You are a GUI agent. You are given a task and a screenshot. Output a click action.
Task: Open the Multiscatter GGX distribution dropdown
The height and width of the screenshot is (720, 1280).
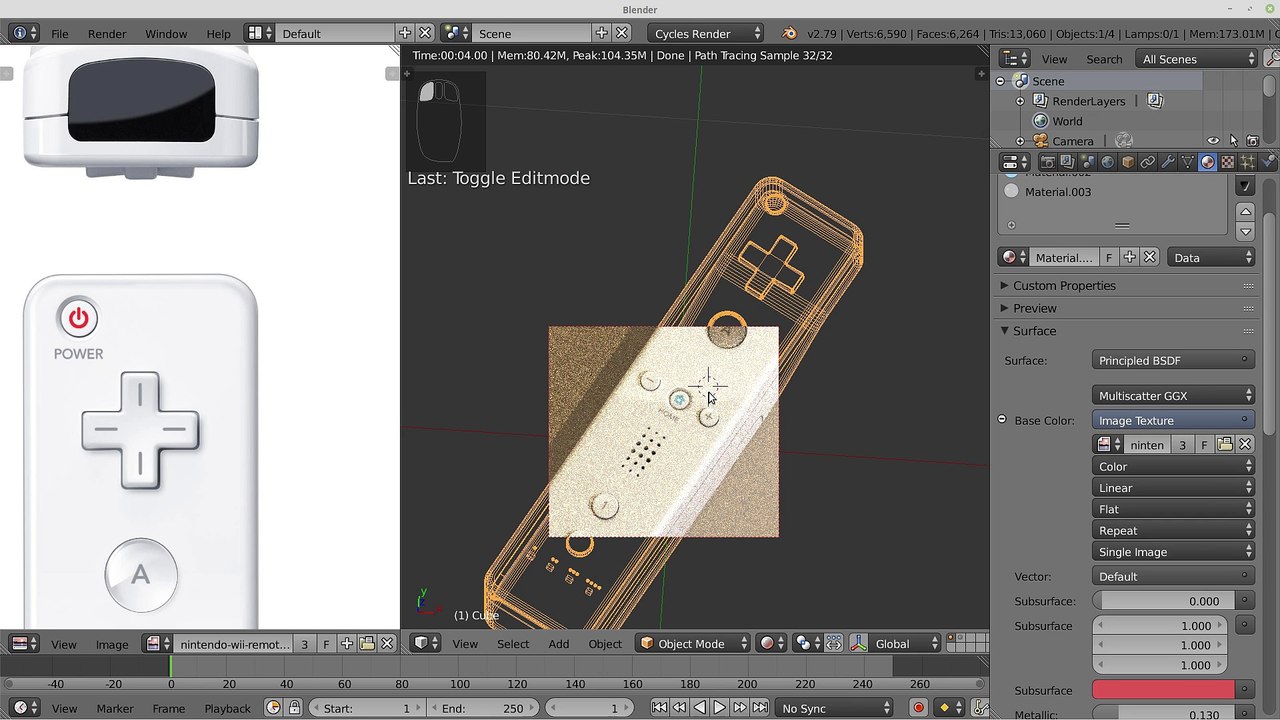[x=1174, y=396]
